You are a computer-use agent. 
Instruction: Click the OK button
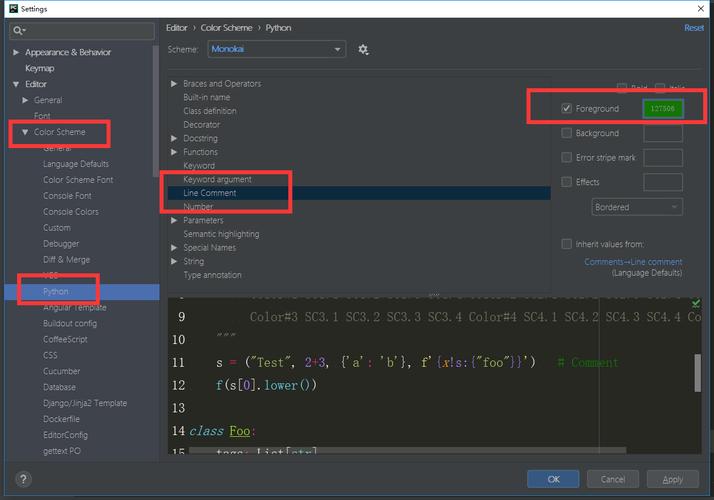click(553, 479)
